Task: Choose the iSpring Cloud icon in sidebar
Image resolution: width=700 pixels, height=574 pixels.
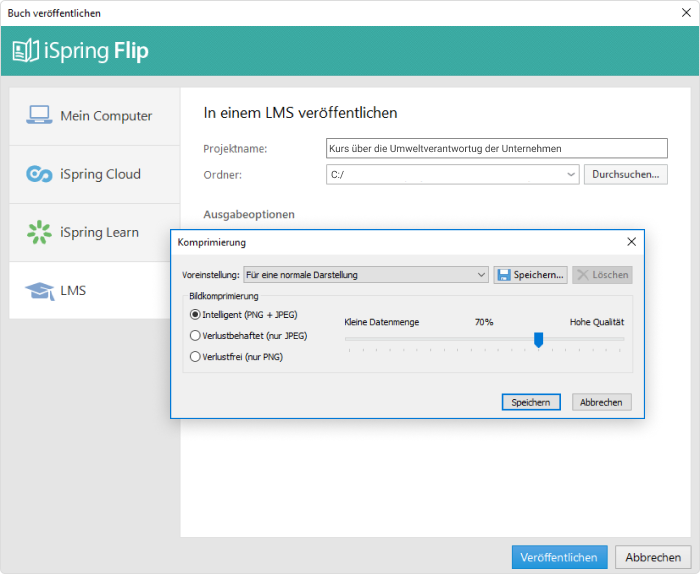Action: (x=39, y=174)
